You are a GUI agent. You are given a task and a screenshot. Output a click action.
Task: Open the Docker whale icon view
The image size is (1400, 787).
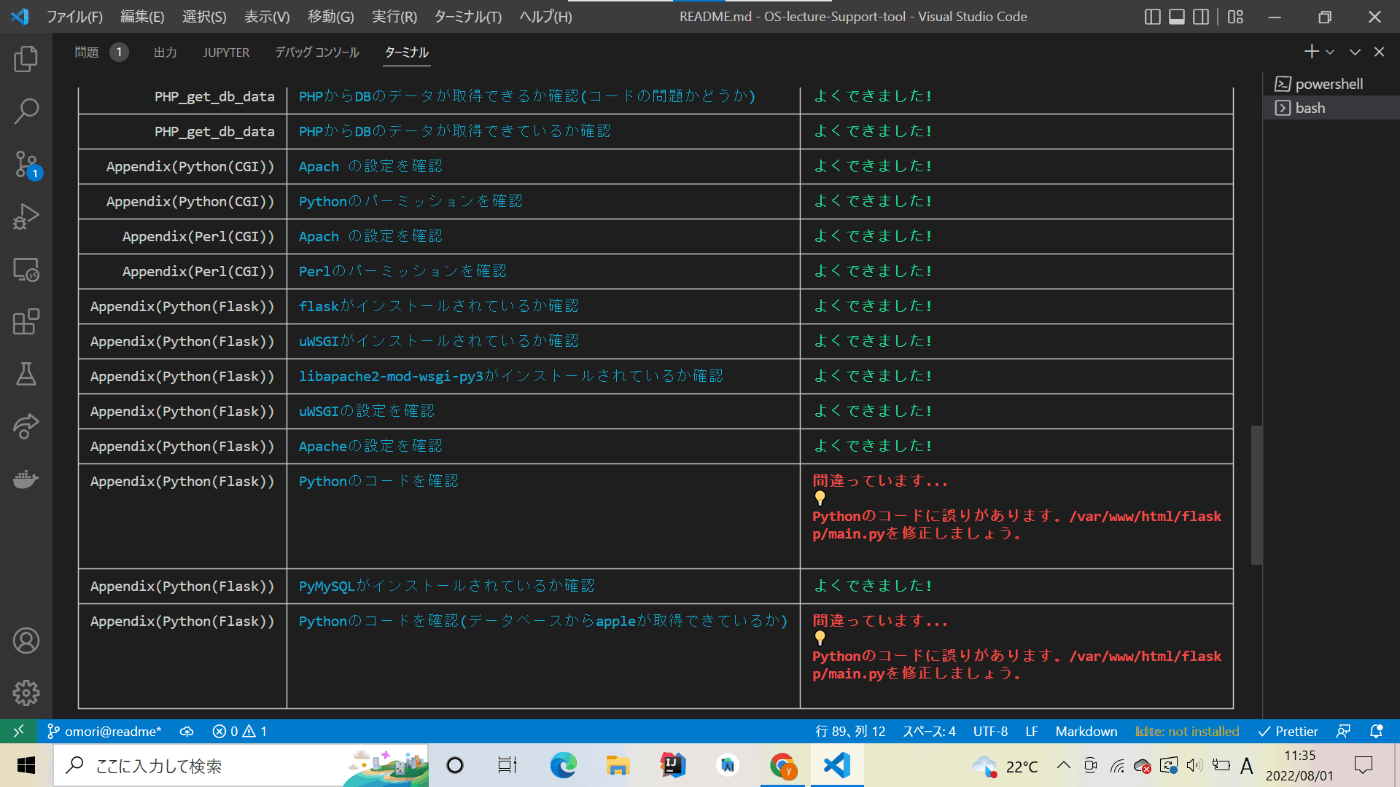pyautogui.click(x=25, y=479)
